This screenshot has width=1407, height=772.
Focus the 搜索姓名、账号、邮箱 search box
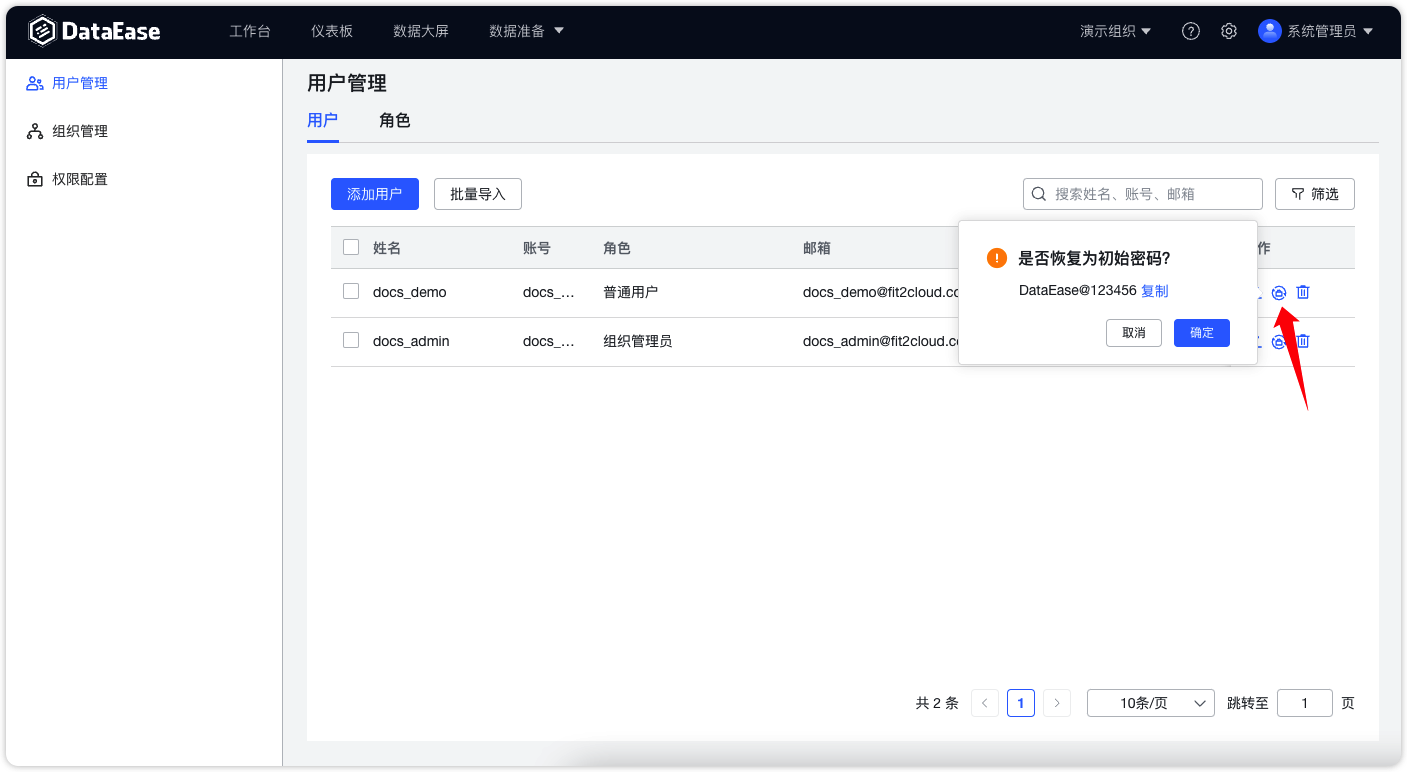1143,194
